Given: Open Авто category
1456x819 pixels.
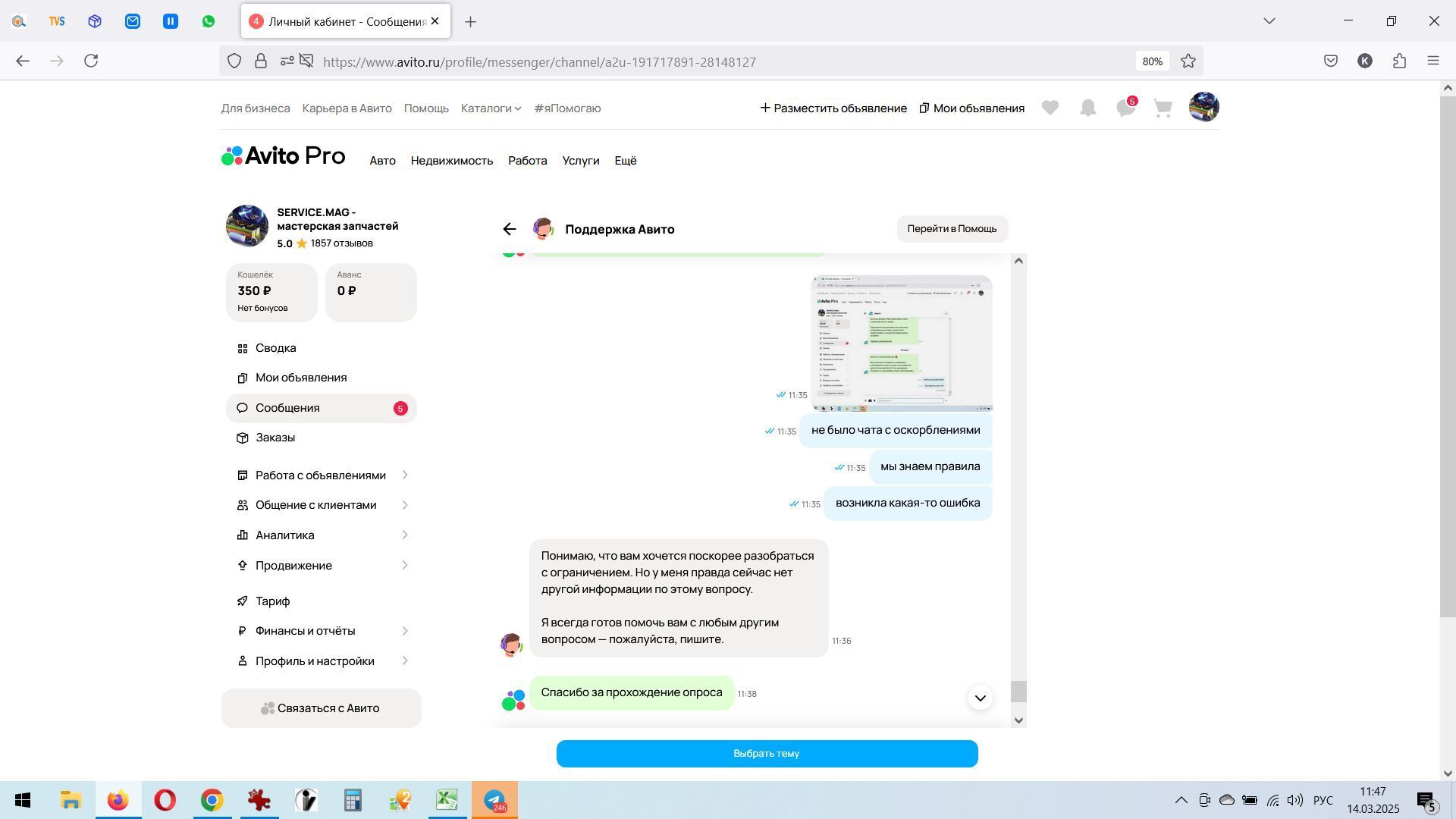Looking at the screenshot, I should pyautogui.click(x=382, y=161).
